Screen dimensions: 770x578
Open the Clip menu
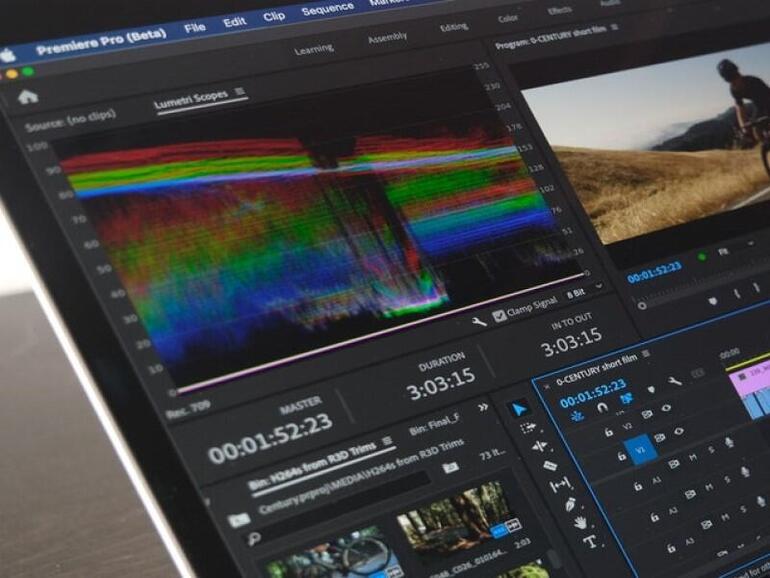pos(274,16)
